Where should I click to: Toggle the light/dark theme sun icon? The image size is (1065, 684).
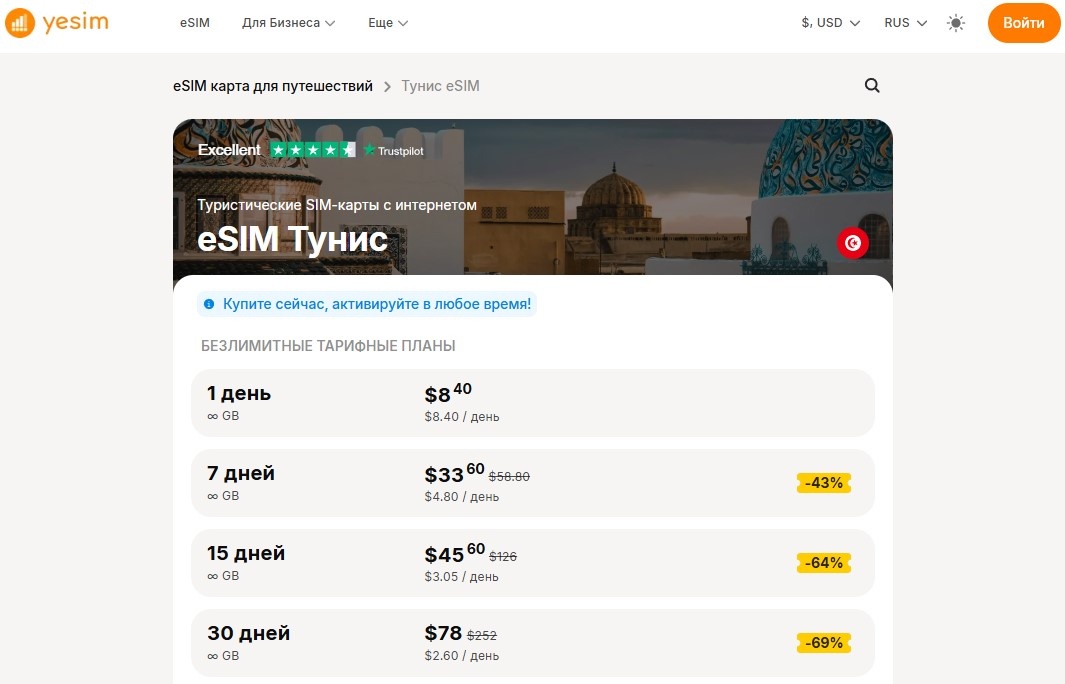(x=955, y=22)
